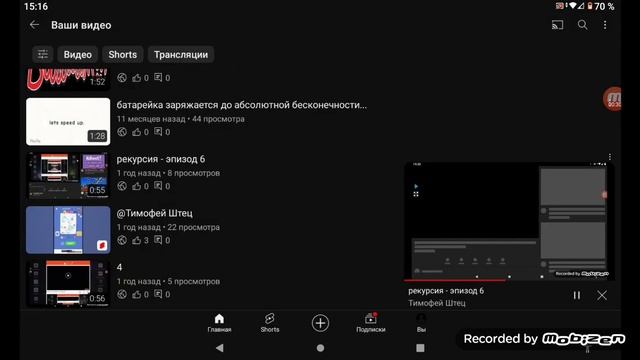Select the Shorts filter chip
This screenshot has height=360, width=640.
tap(122, 54)
